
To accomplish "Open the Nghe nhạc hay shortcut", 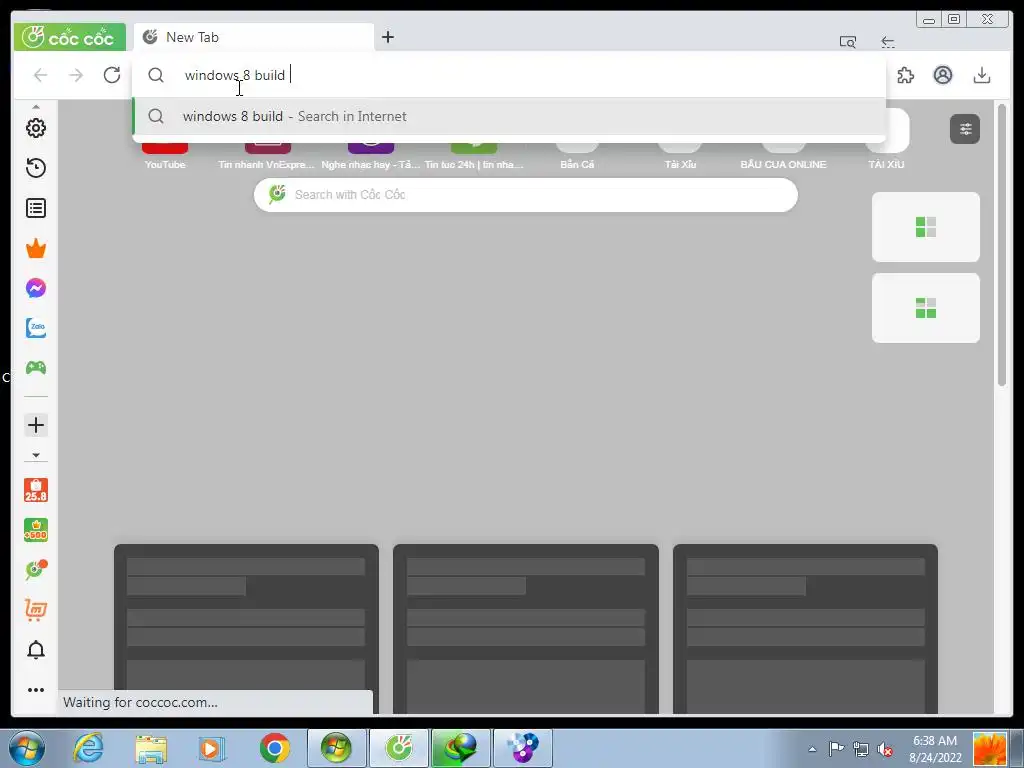I will pyautogui.click(x=371, y=157).
